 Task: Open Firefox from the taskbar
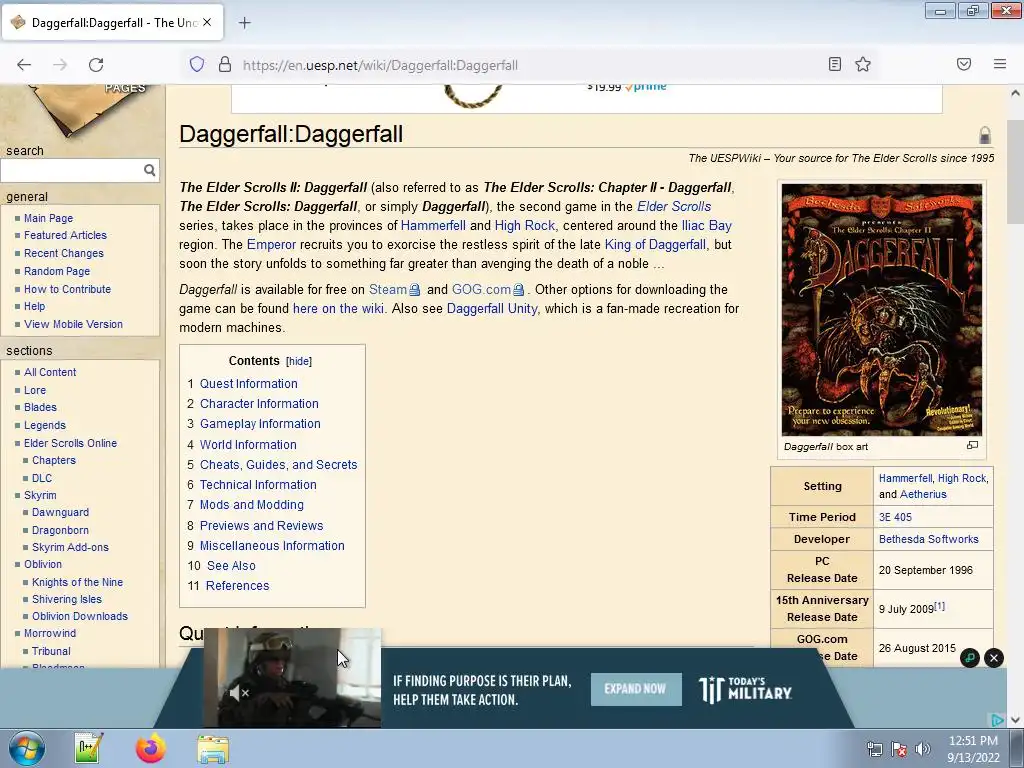[151, 748]
